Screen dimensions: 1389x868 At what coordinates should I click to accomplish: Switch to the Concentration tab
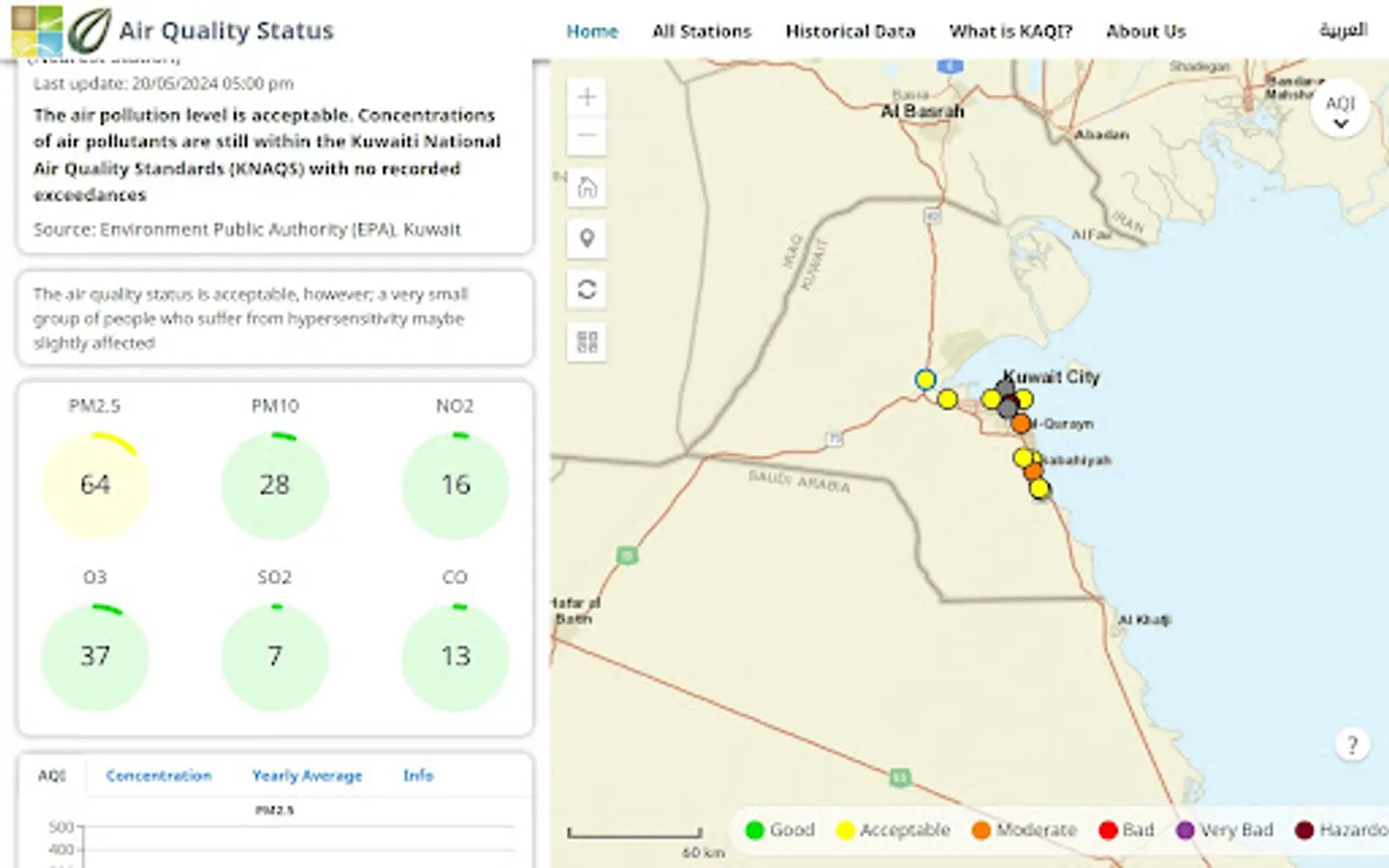(x=158, y=775)
